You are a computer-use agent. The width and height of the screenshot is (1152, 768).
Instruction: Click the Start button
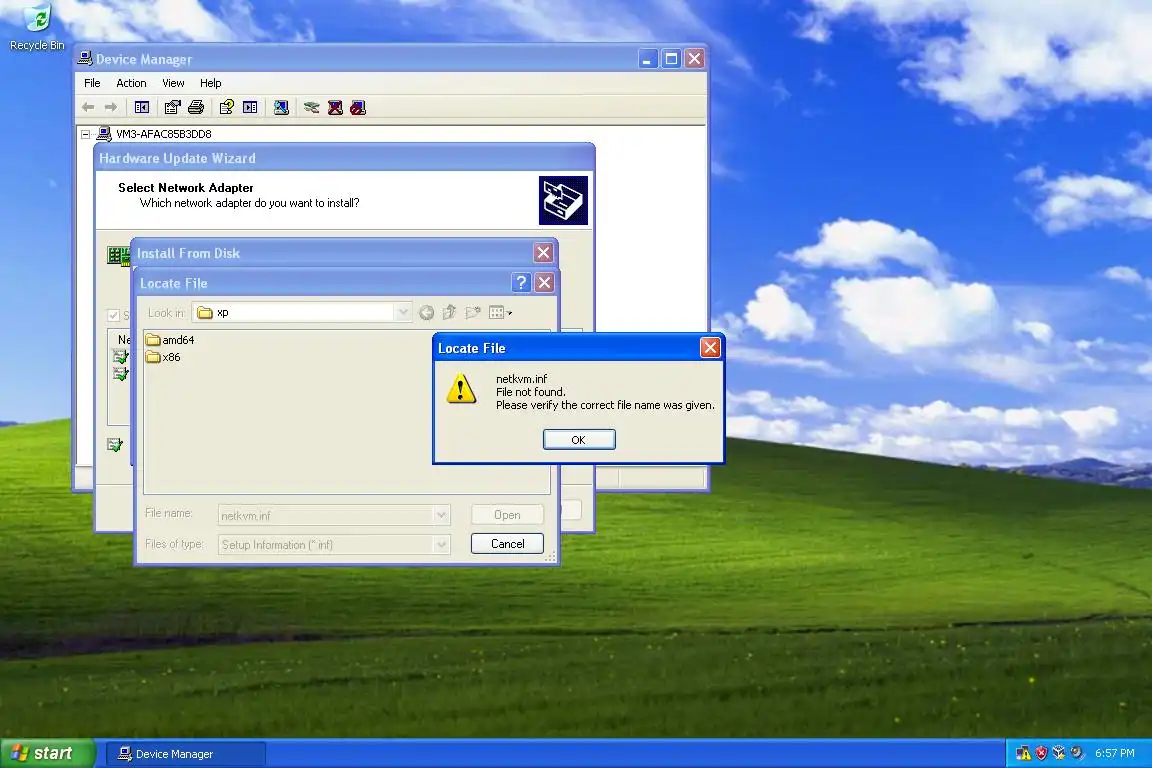click(48, 753)
